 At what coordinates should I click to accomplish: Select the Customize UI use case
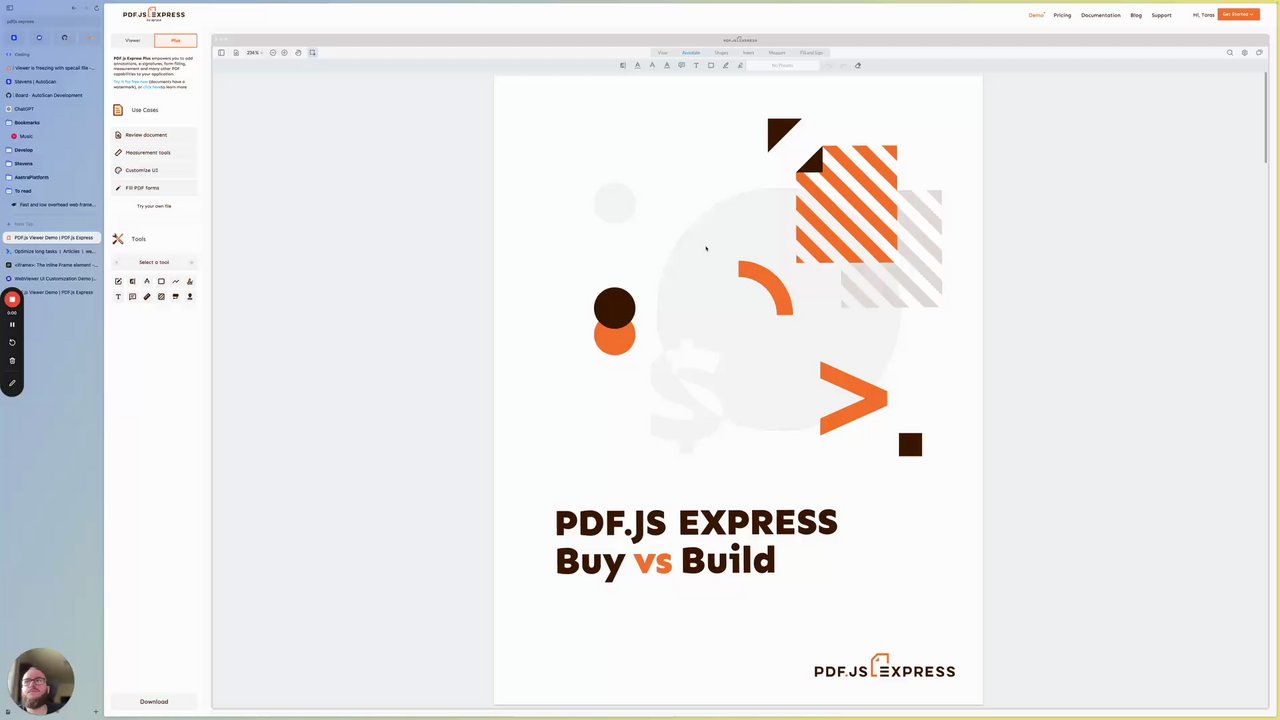(x=154, y=170)
